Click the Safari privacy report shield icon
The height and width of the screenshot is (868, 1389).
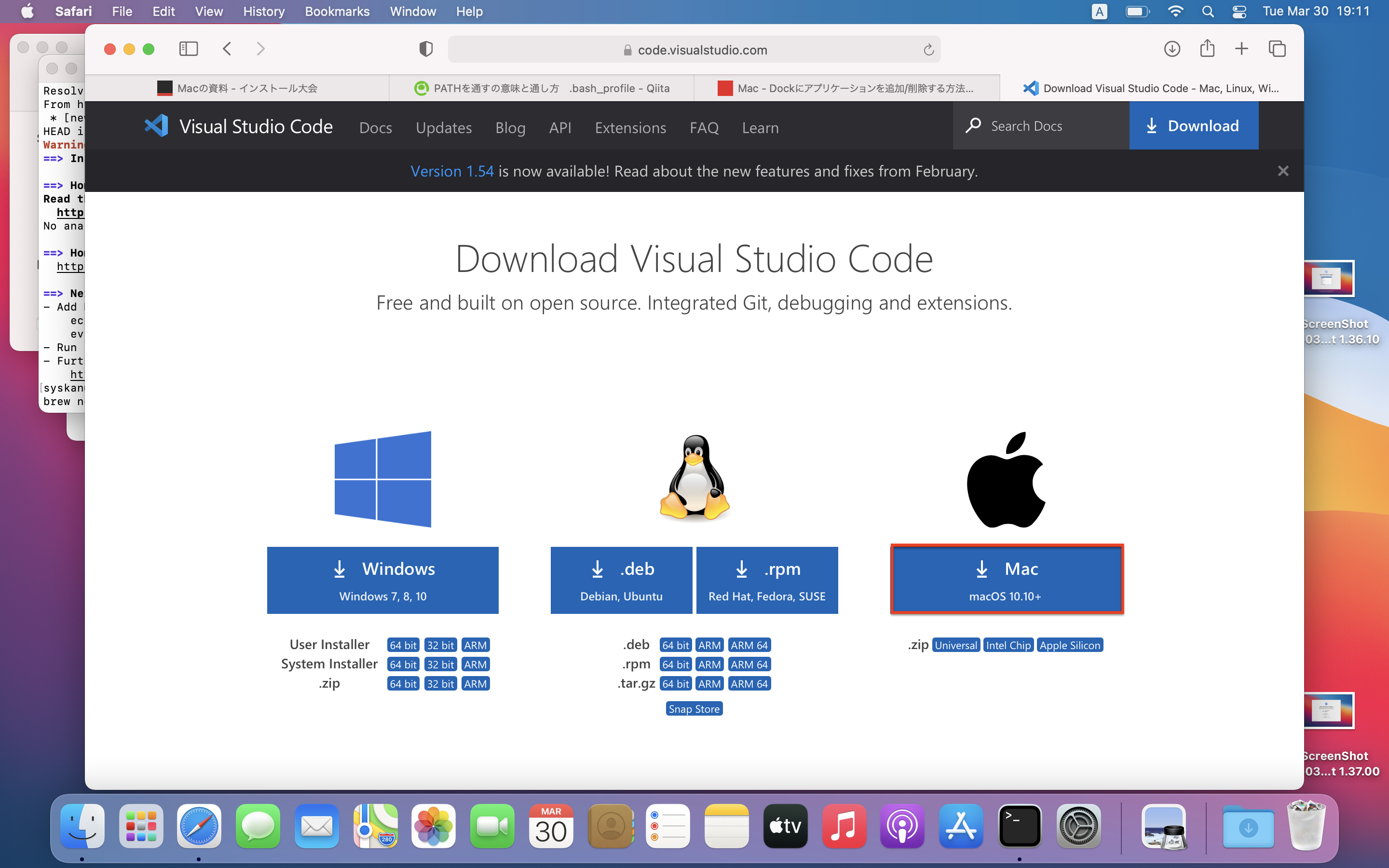tap(425, 49)
